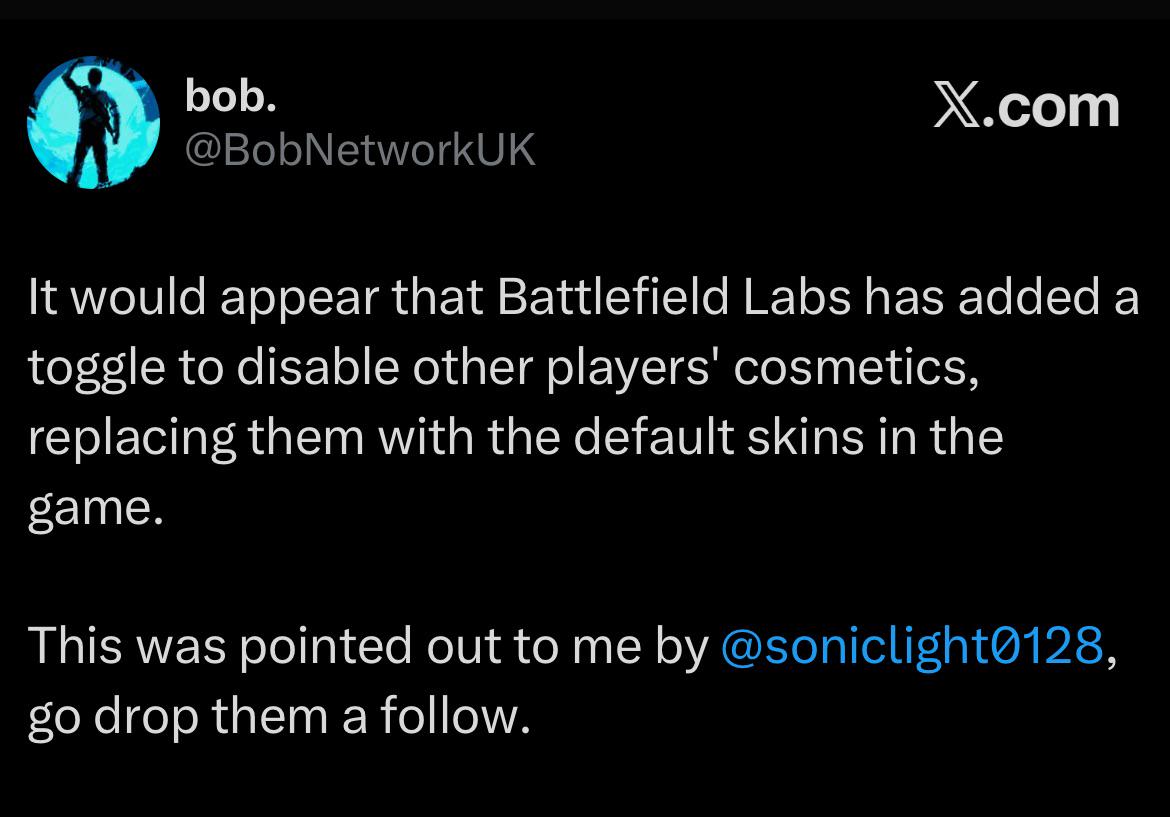Open the display name "bob."
The image size is (1170, 817).
pos(230,97)
